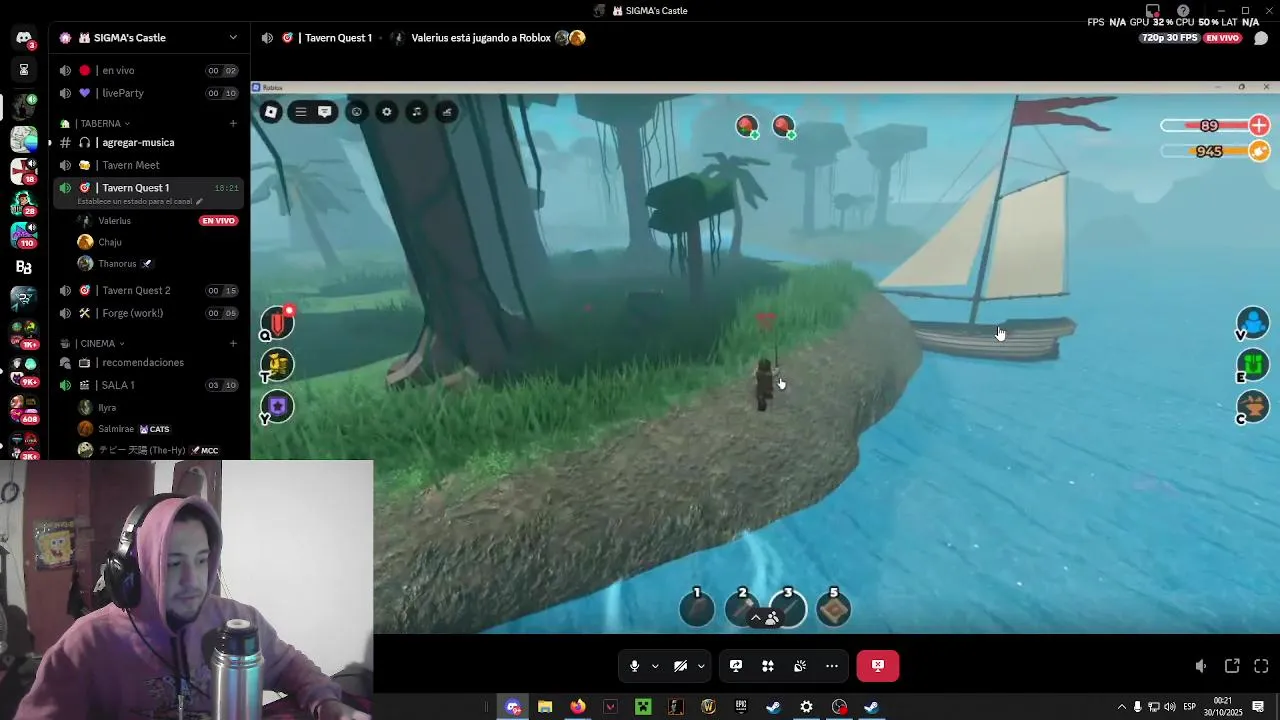This screenshot has width=1280, height=720.
Task: Open SIGMA's Castle server dropdown
Action: click(233, 38)
